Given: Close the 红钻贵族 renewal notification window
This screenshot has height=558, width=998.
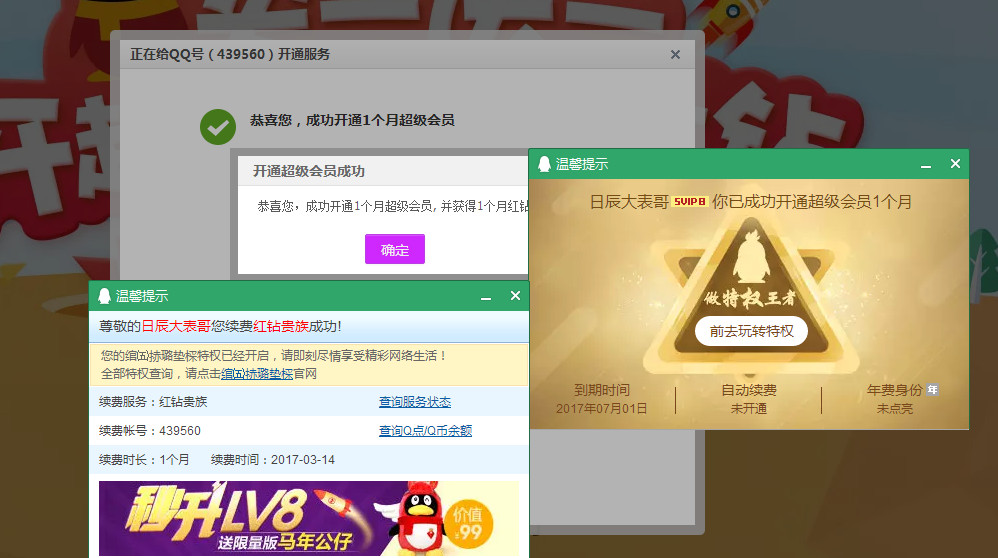Looking at the screenshot, I should (516, 296).
